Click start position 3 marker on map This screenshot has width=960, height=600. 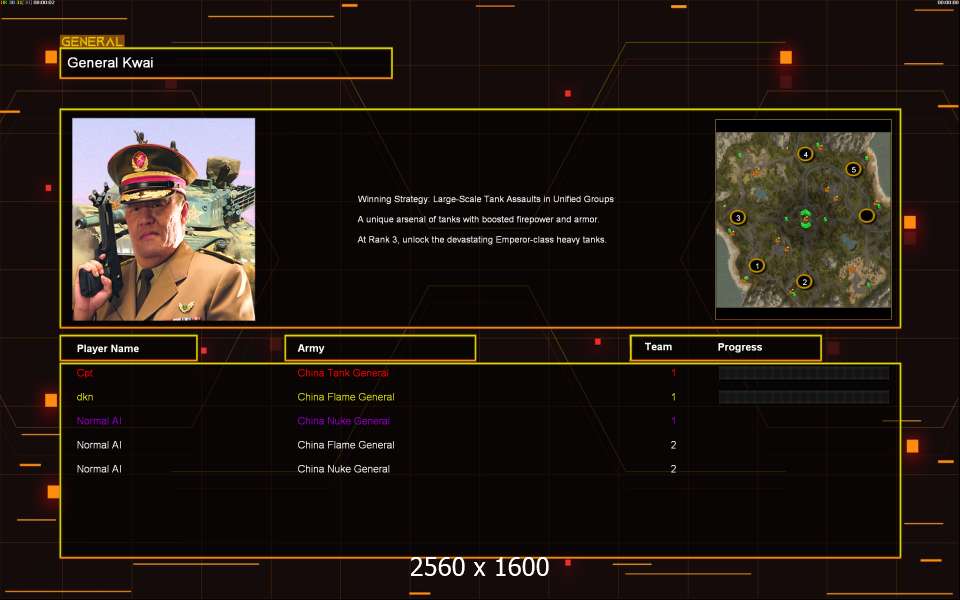coord(738,217)
